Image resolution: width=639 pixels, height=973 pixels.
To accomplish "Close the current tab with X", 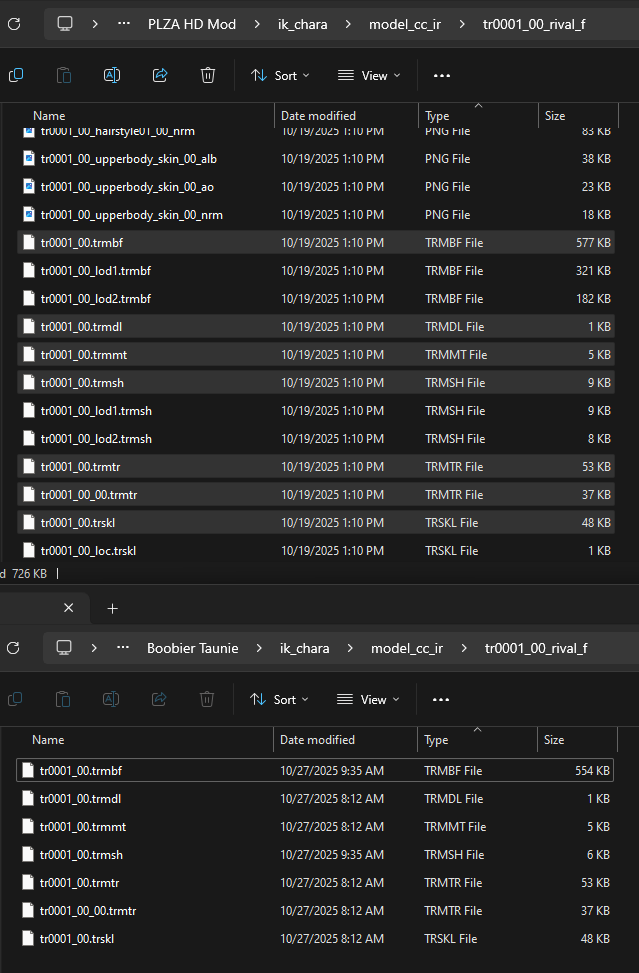I will [68, 608].
